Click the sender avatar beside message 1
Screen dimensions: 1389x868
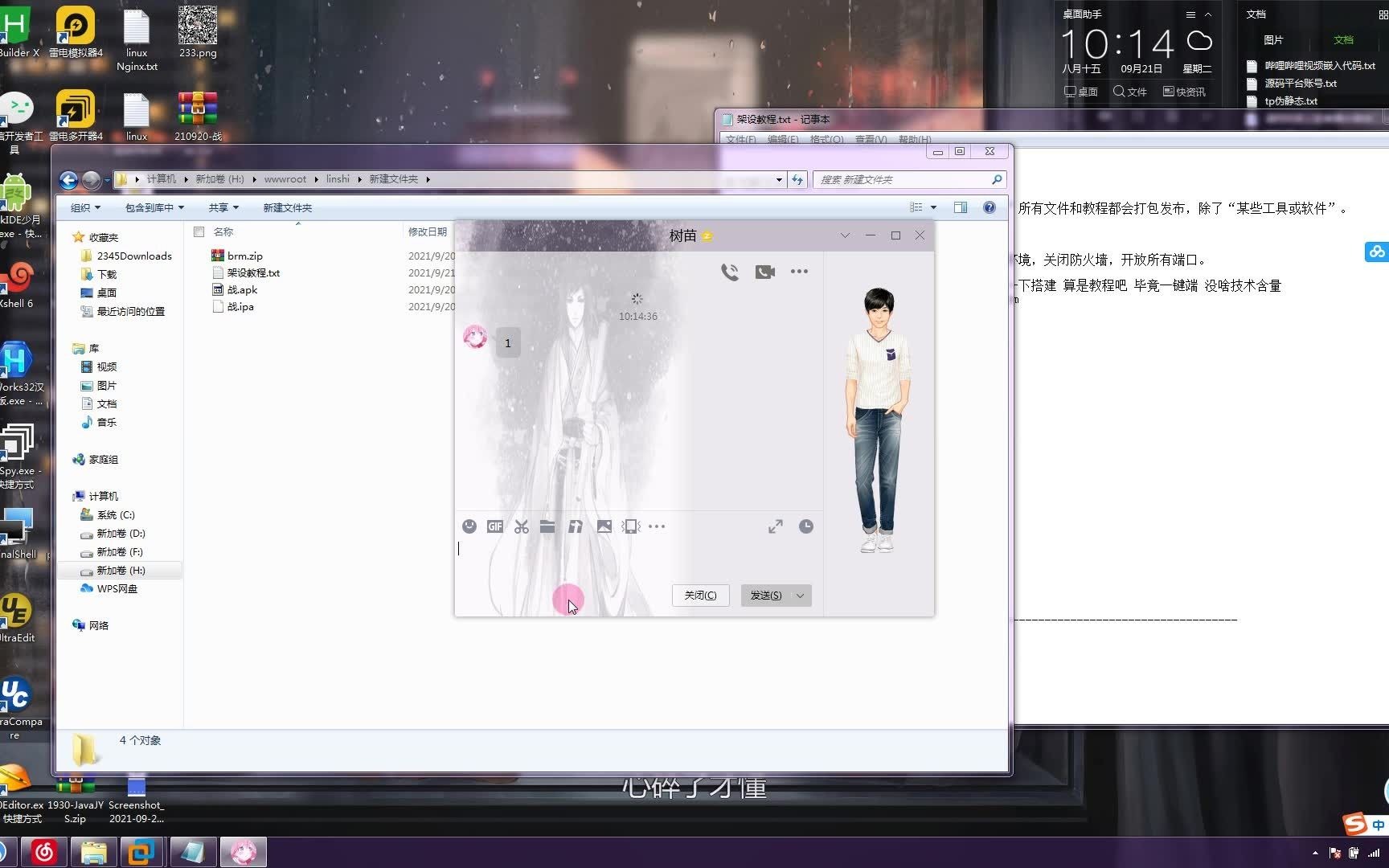tap(475, 337)
